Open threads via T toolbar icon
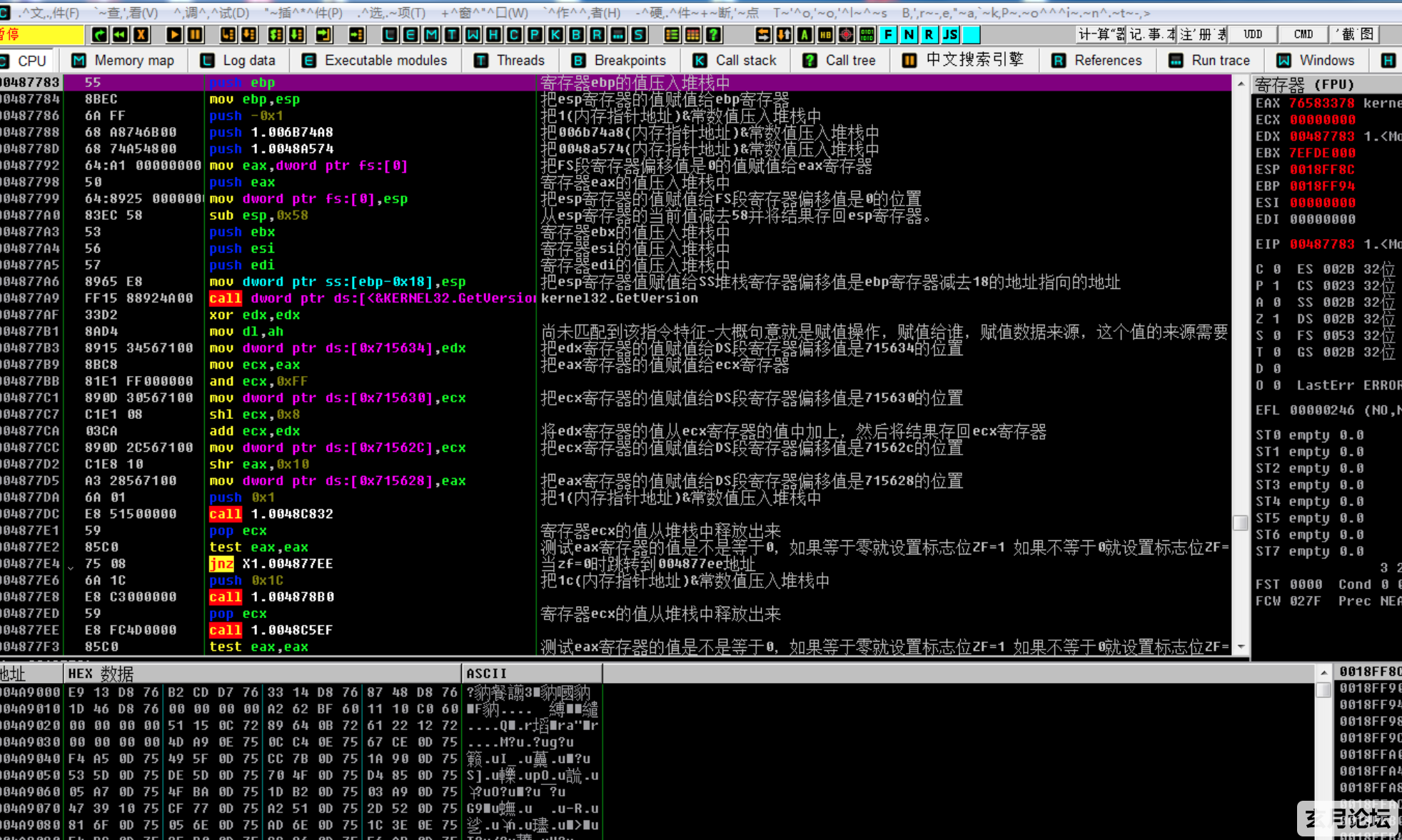 [452, 34]
